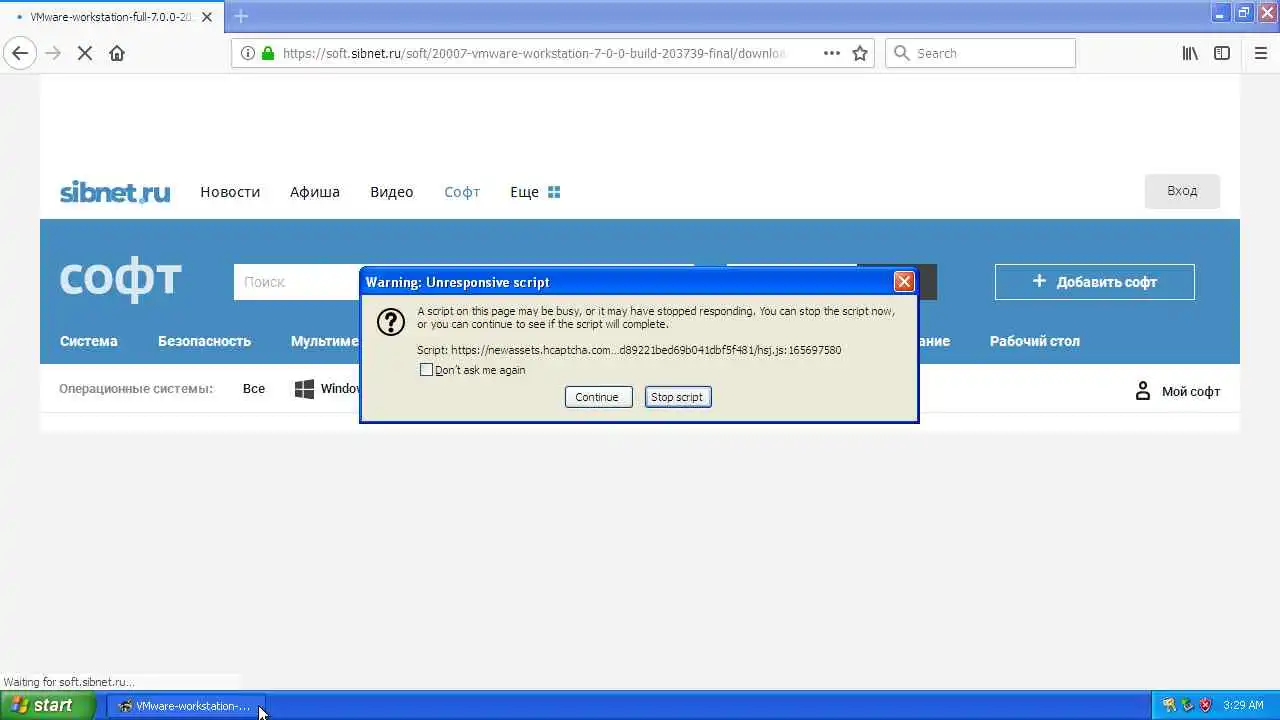Open page actions three-dot menu
Image resolution: width=1280 pixels, height=720 pixels.
[x=832, y=53]
